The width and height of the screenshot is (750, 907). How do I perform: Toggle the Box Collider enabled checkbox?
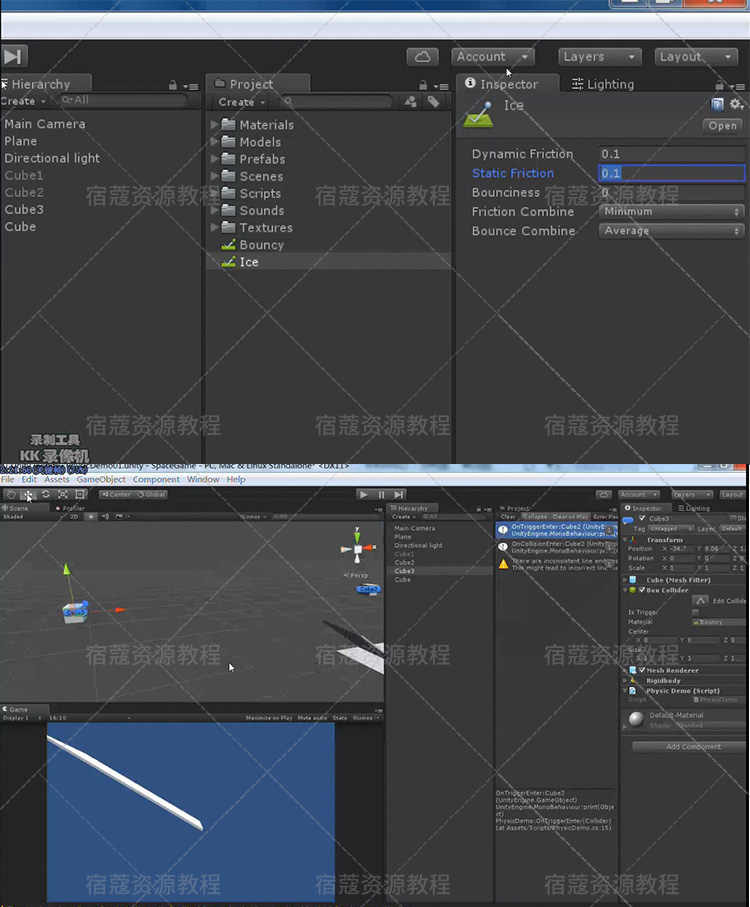642,590
